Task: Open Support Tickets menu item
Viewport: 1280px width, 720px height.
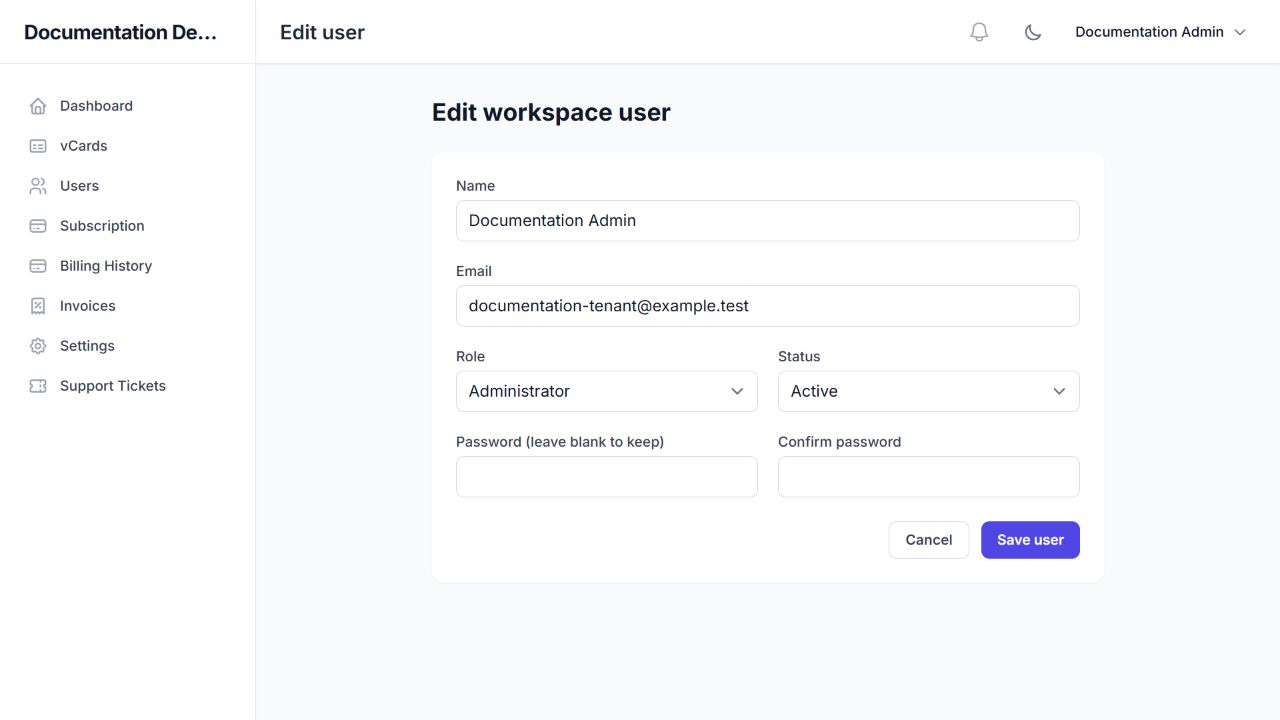Action: click(x=128, y=386)
